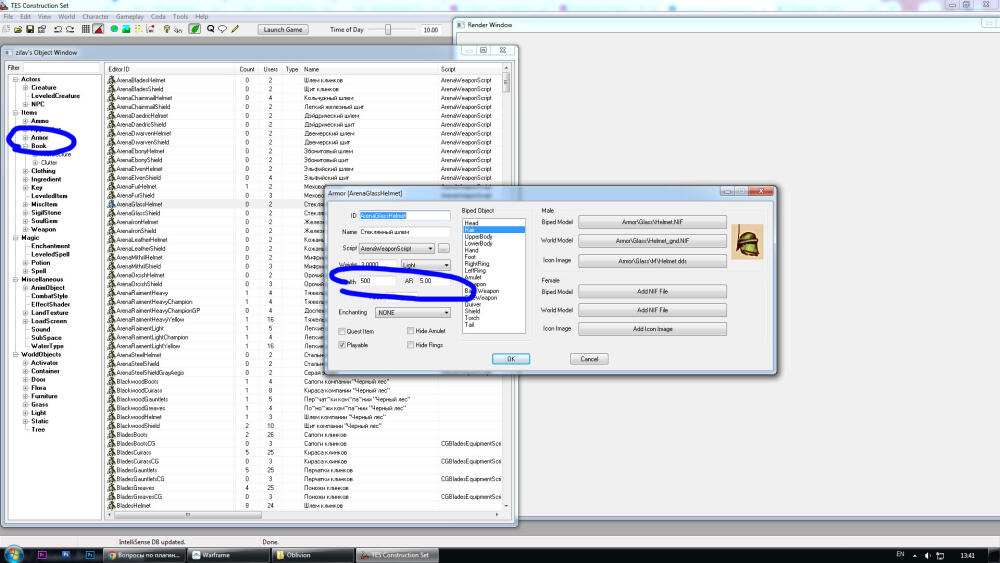Click the speech bubble dialogue toolbar icon
Viewport: 1000px width, 563px height.
(223, 29)
